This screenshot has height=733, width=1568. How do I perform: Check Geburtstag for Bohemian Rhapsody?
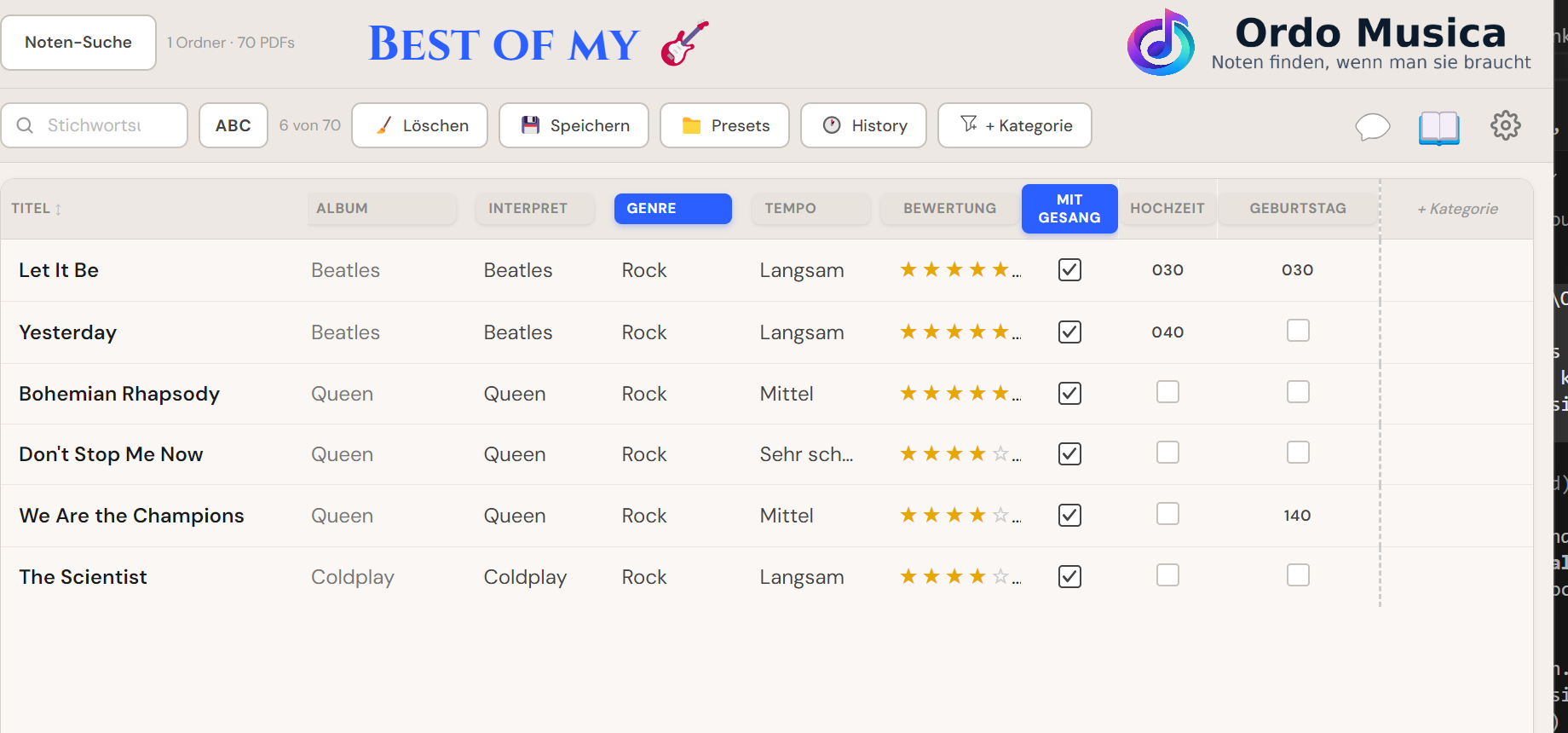(x=1298, y=392)
